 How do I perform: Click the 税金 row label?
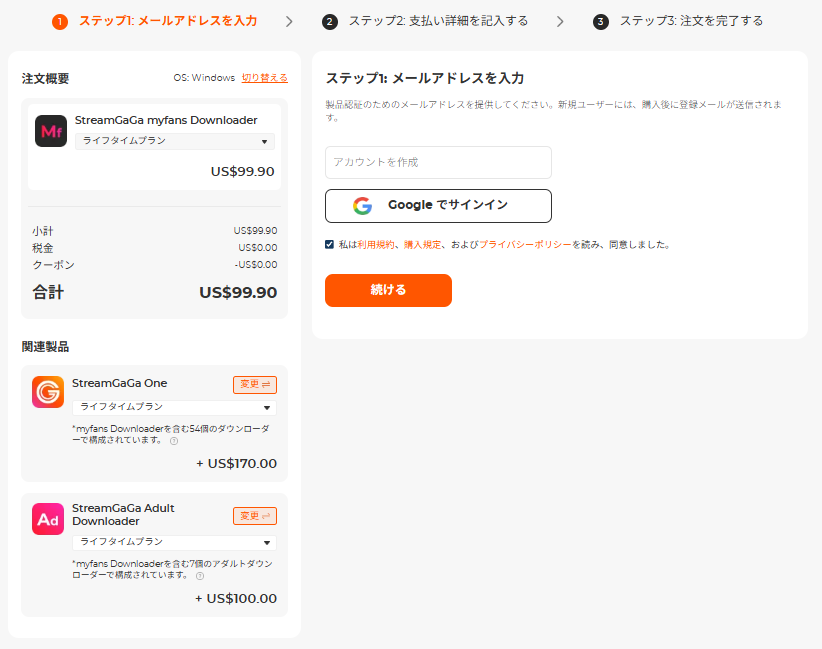(43, 248)
